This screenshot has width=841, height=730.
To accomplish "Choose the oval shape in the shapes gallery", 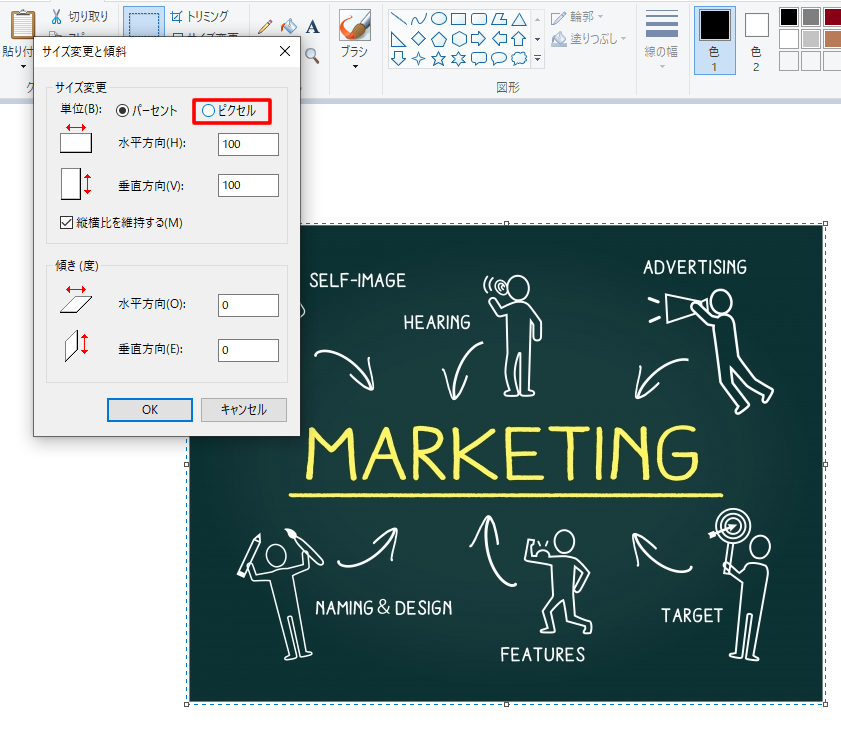I will (438, 19).
